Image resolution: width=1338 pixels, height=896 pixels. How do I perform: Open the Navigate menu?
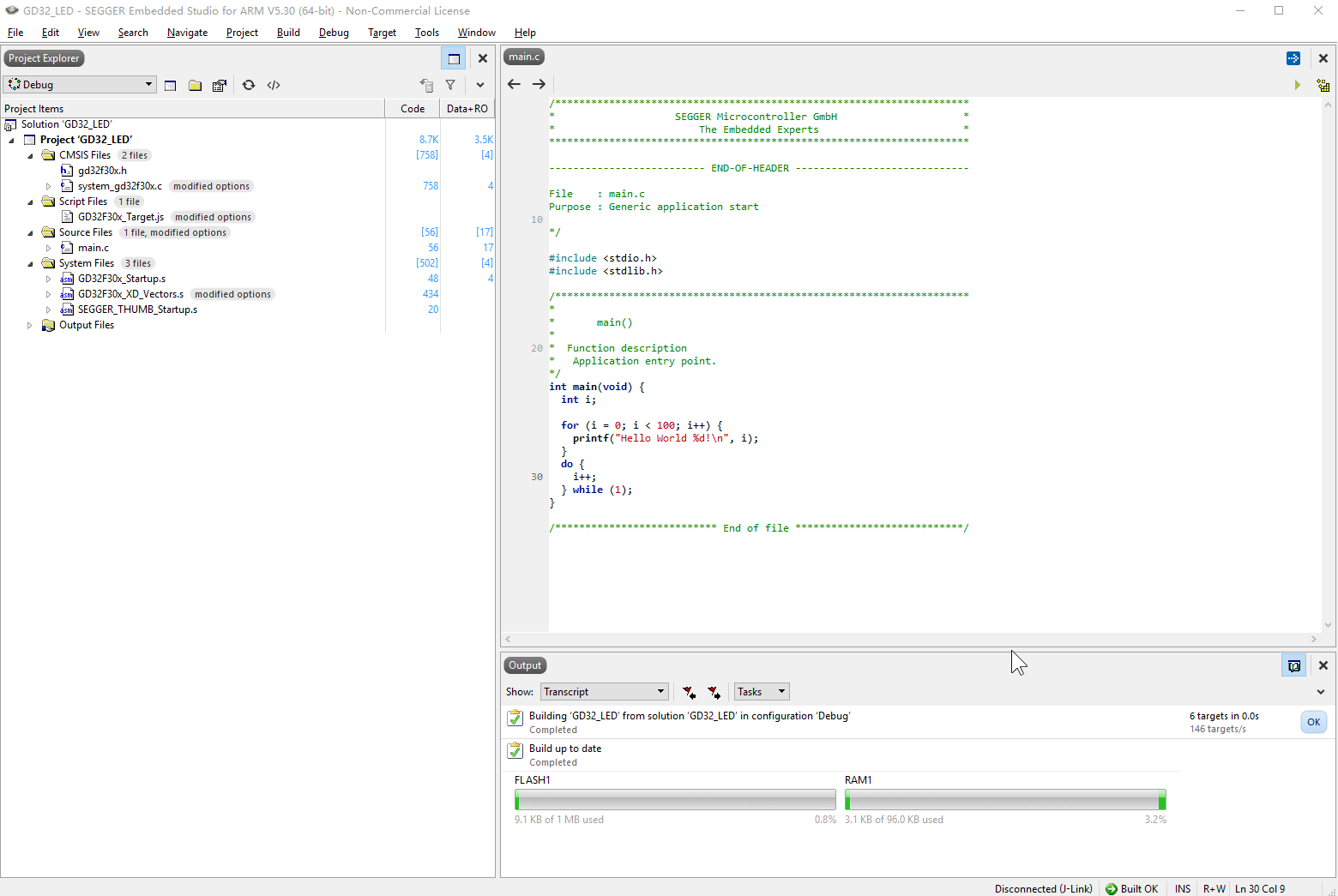coord(187,33)
